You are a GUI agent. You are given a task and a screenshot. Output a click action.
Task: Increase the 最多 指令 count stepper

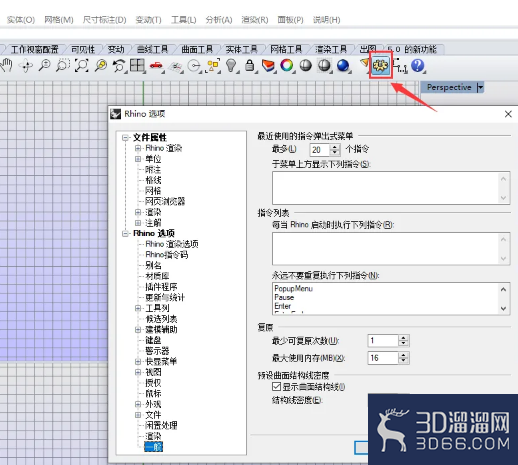(x=335, y=147)
